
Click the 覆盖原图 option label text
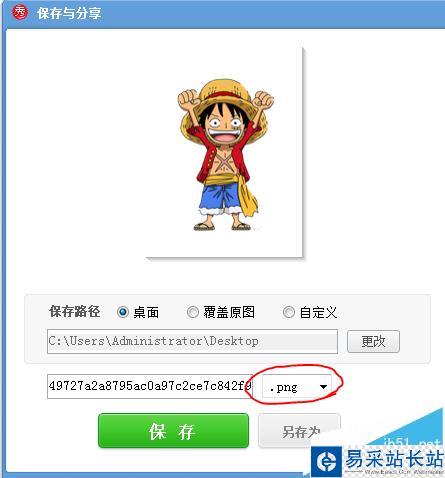click(x=229, y=312)
